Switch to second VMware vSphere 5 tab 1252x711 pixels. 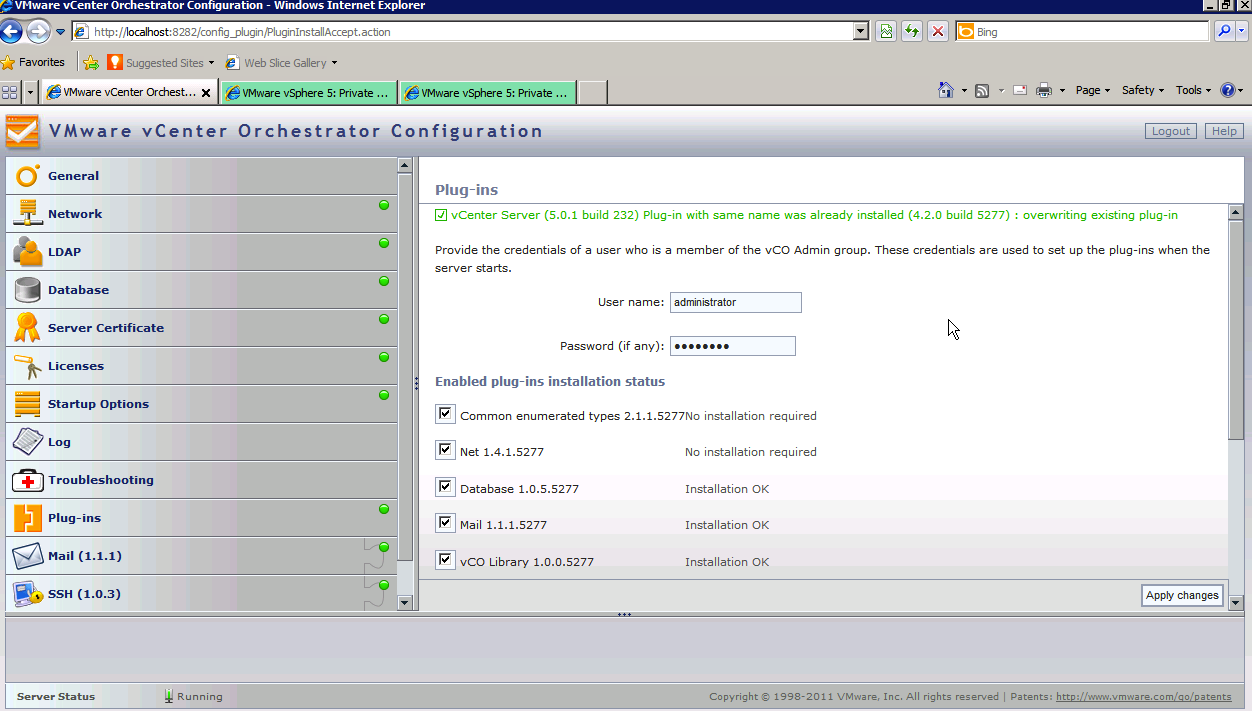[x=308, y=93]
